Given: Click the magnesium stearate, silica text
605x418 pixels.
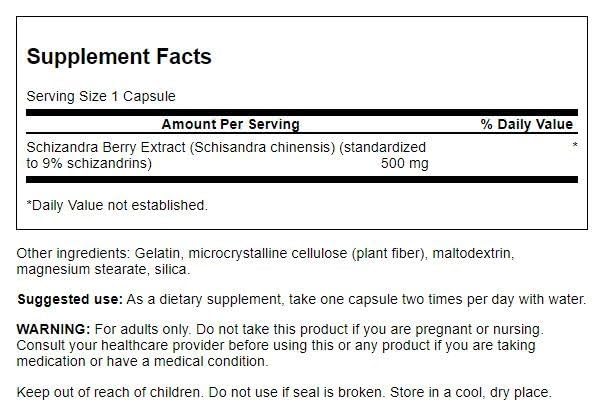Looking at the screenshot, I should click(x=101, y=270).
